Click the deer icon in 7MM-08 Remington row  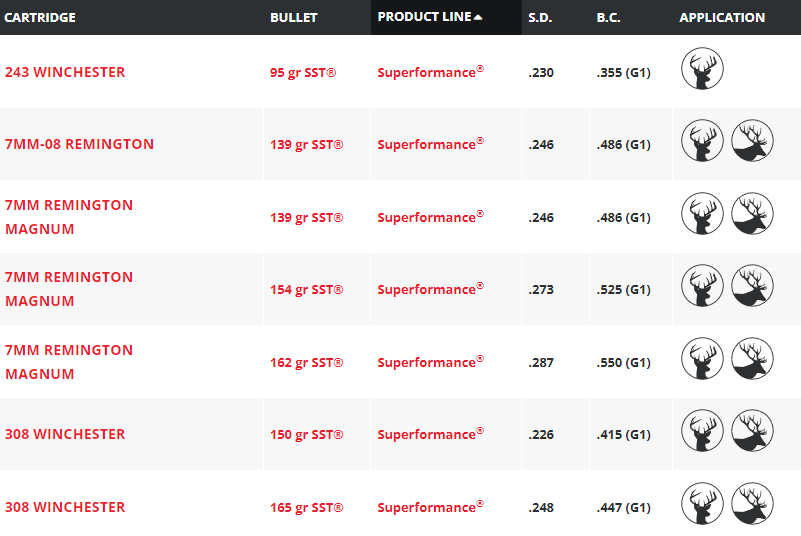pyautogui.click(x=702, y=141)
